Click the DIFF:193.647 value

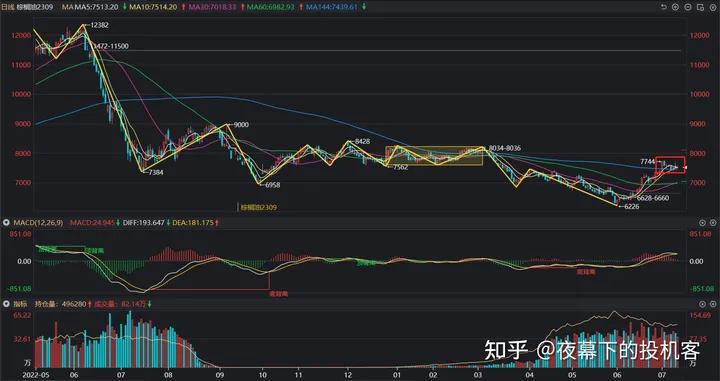click(144, 223)
